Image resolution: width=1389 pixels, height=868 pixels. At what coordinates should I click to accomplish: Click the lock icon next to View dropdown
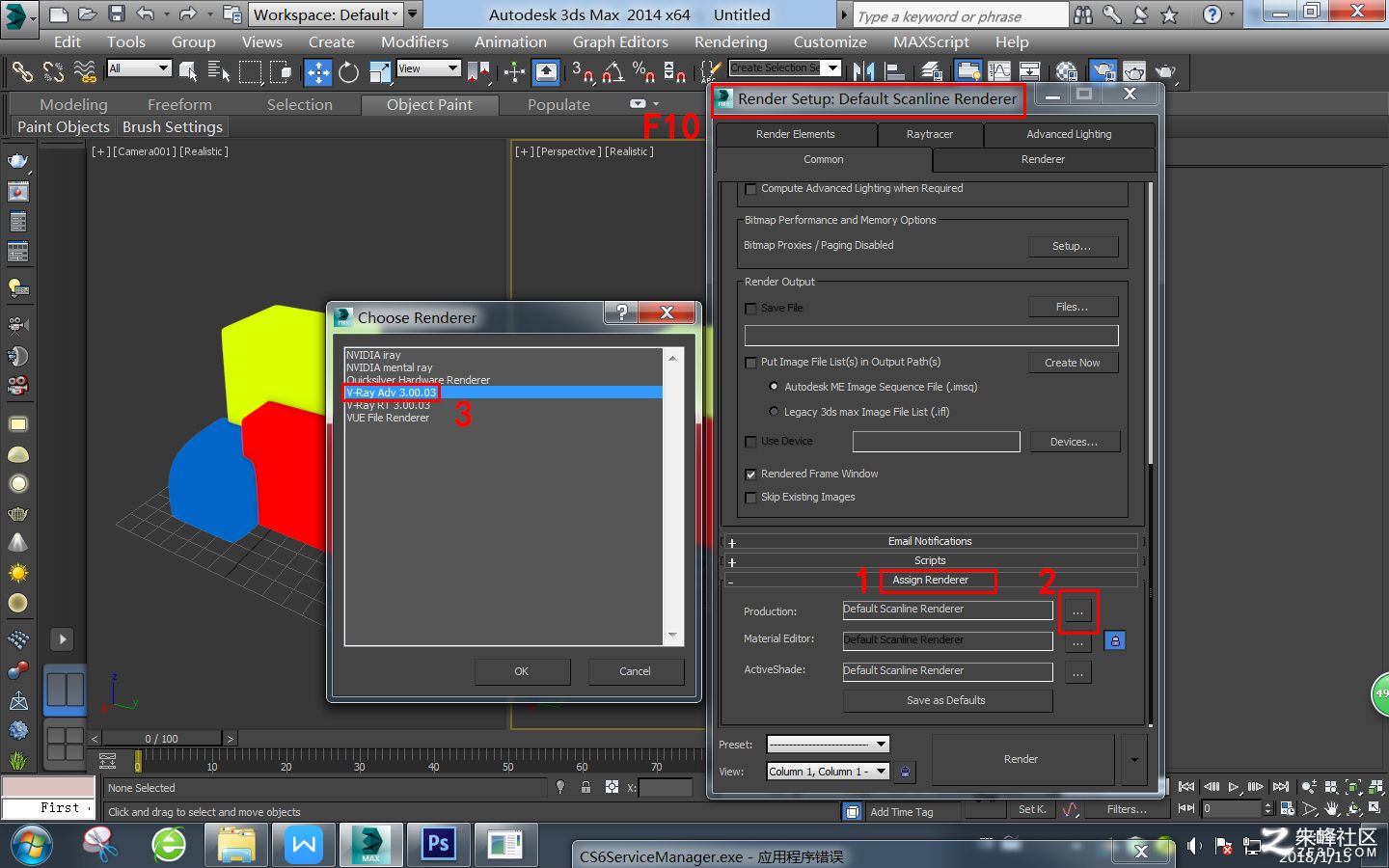click(904, 772)
